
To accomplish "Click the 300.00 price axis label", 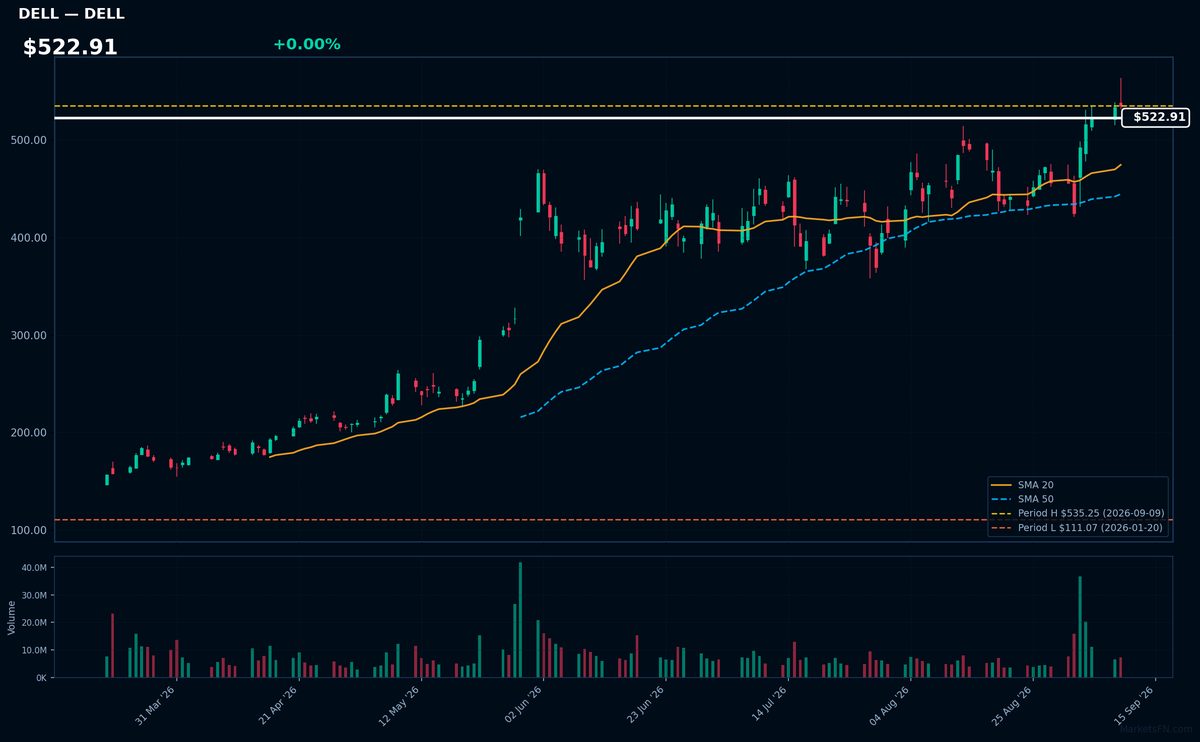I will [x=31, y=335].
